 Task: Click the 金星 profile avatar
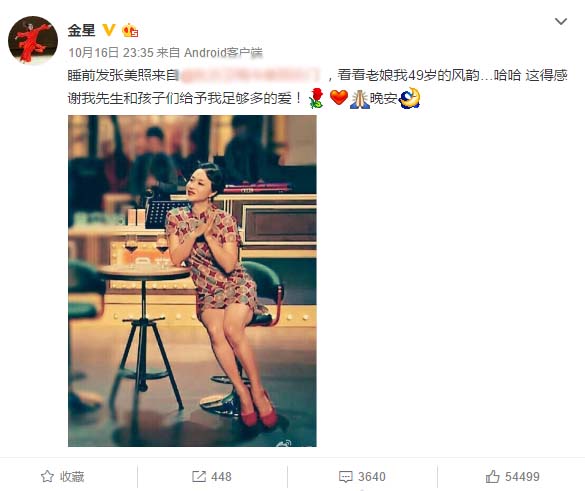point(33,40)
